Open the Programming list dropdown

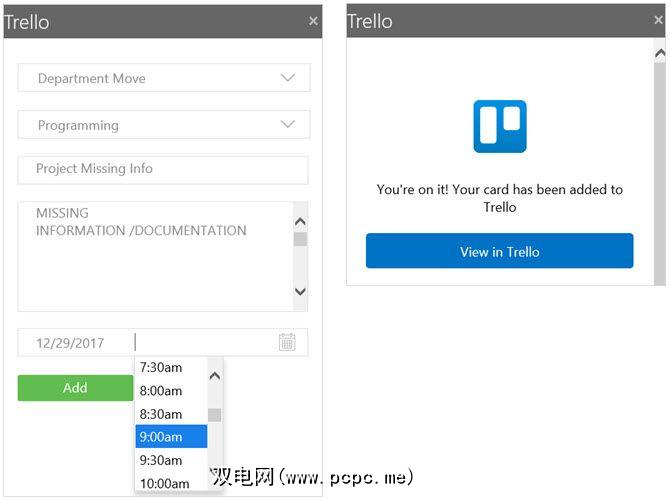pyautogui.click(x=288, y=125)
